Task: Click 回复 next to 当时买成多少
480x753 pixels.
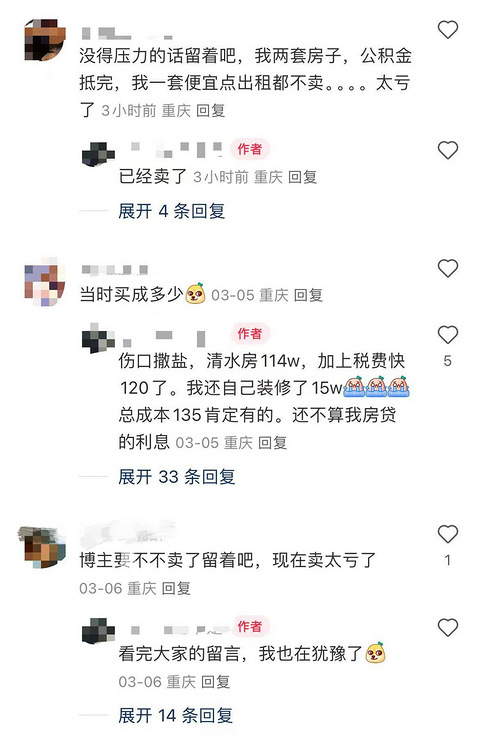Action: coord(308,295)
